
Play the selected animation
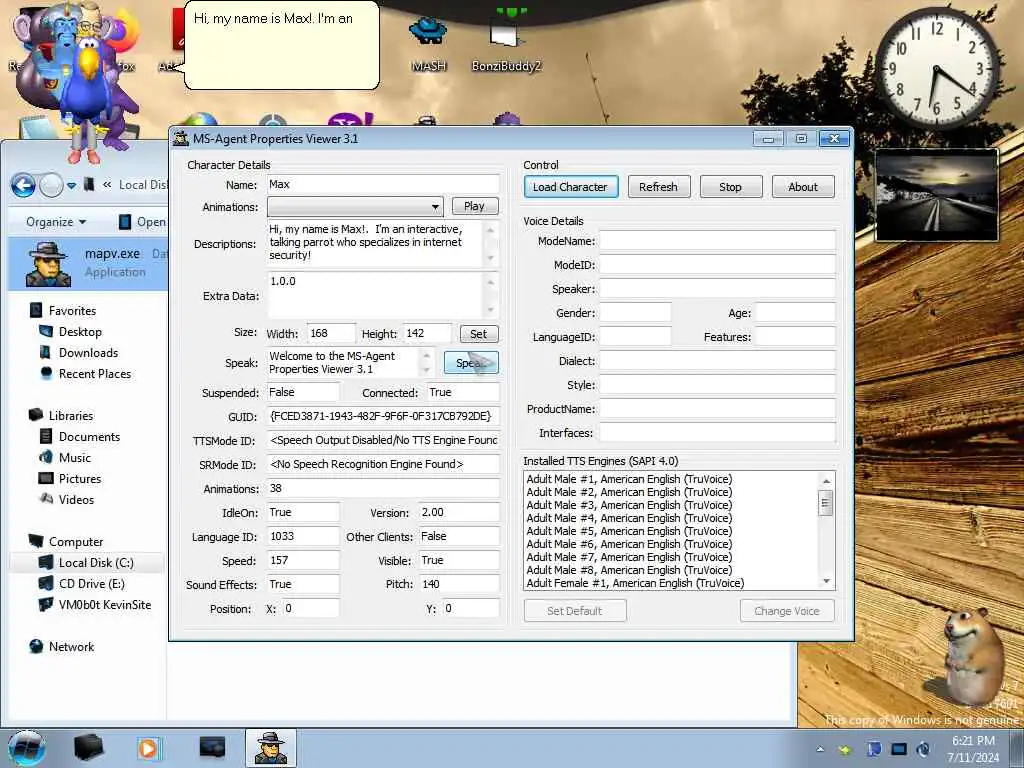[x=475, y=206]
